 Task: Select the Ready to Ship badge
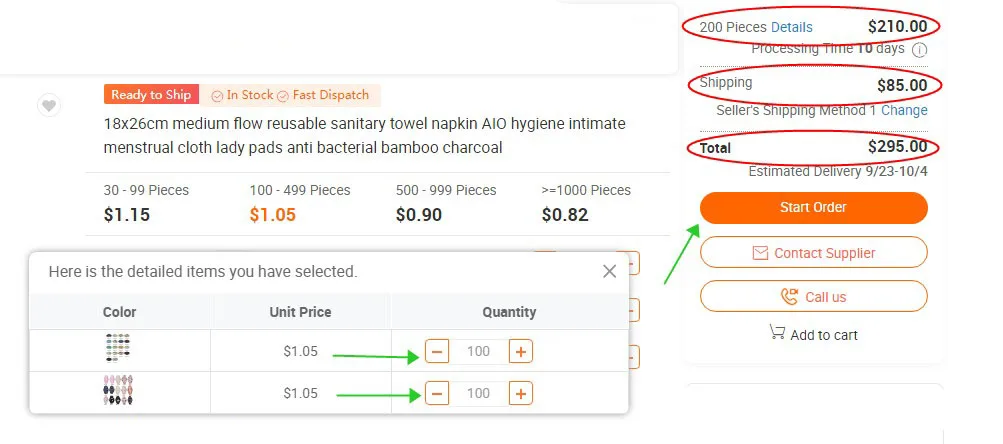click(151, 95)
